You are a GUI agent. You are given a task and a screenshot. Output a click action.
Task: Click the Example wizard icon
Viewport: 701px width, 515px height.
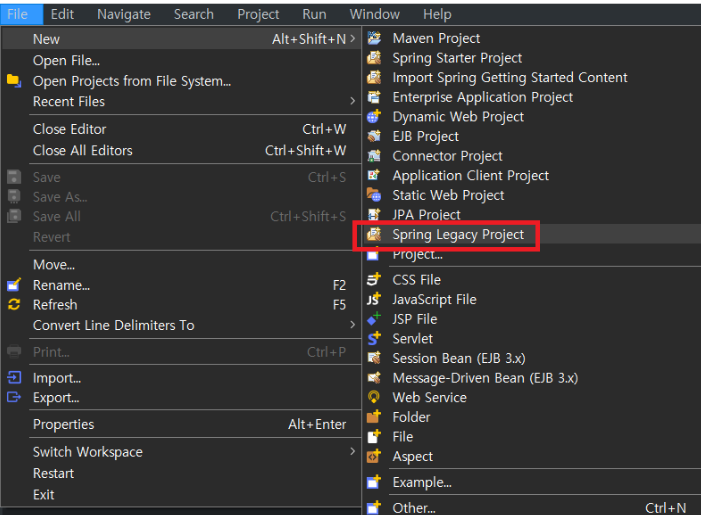374,482
